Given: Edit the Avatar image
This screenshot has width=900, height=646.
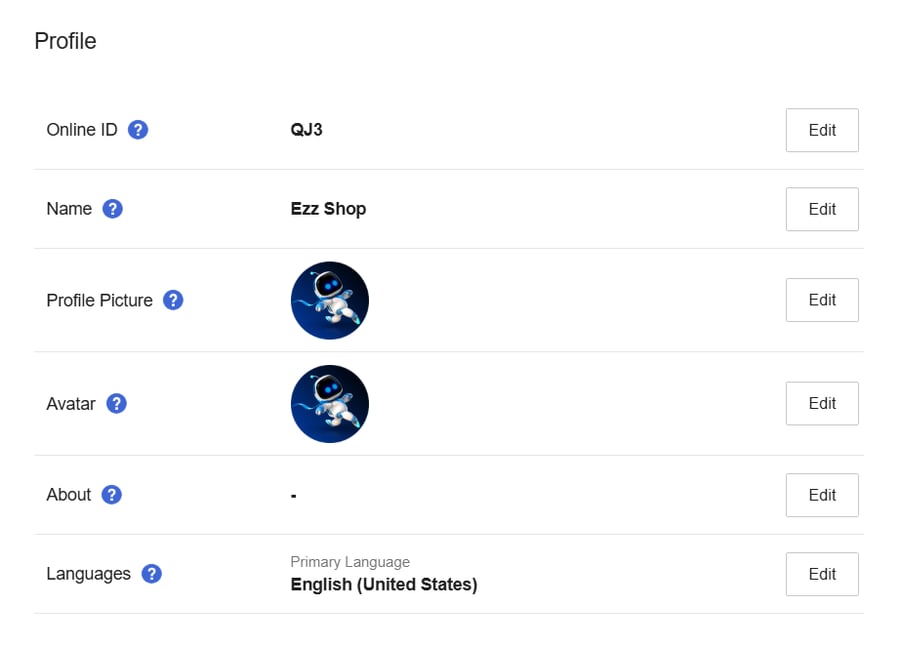Looking at the screenshot, I should click(x=822, y=403).
